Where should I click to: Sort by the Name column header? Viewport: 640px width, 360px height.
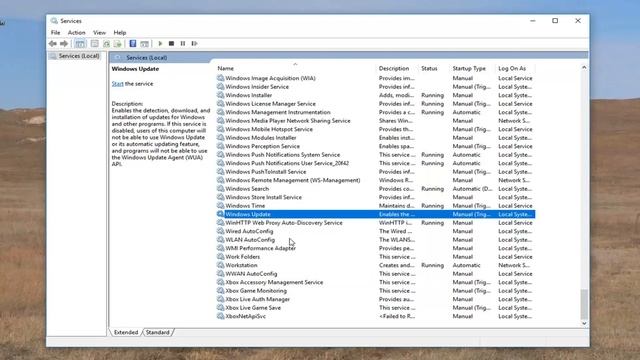(x=296, y=68)
